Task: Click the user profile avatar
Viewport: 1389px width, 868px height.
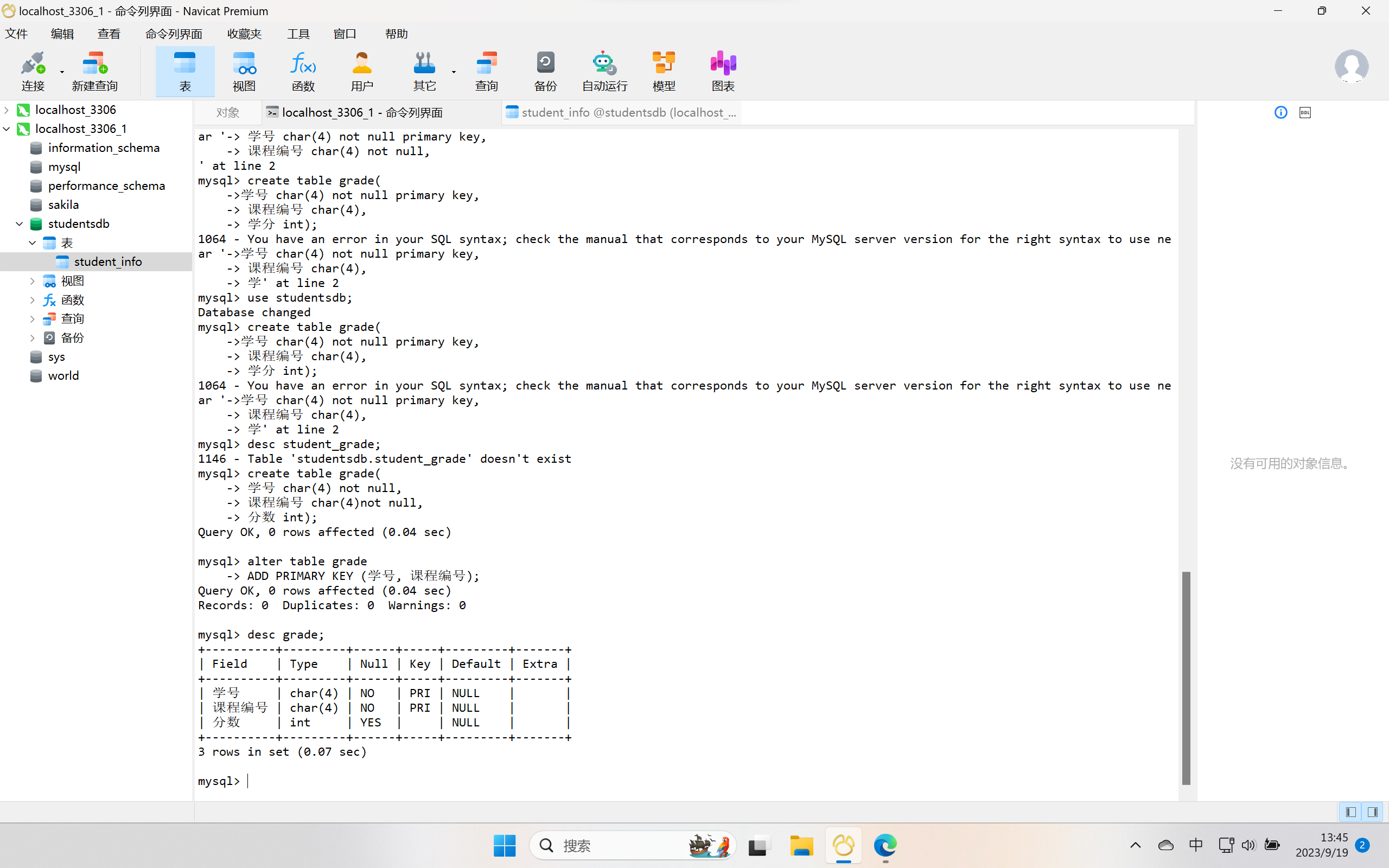Action: tap(1351, 67)
